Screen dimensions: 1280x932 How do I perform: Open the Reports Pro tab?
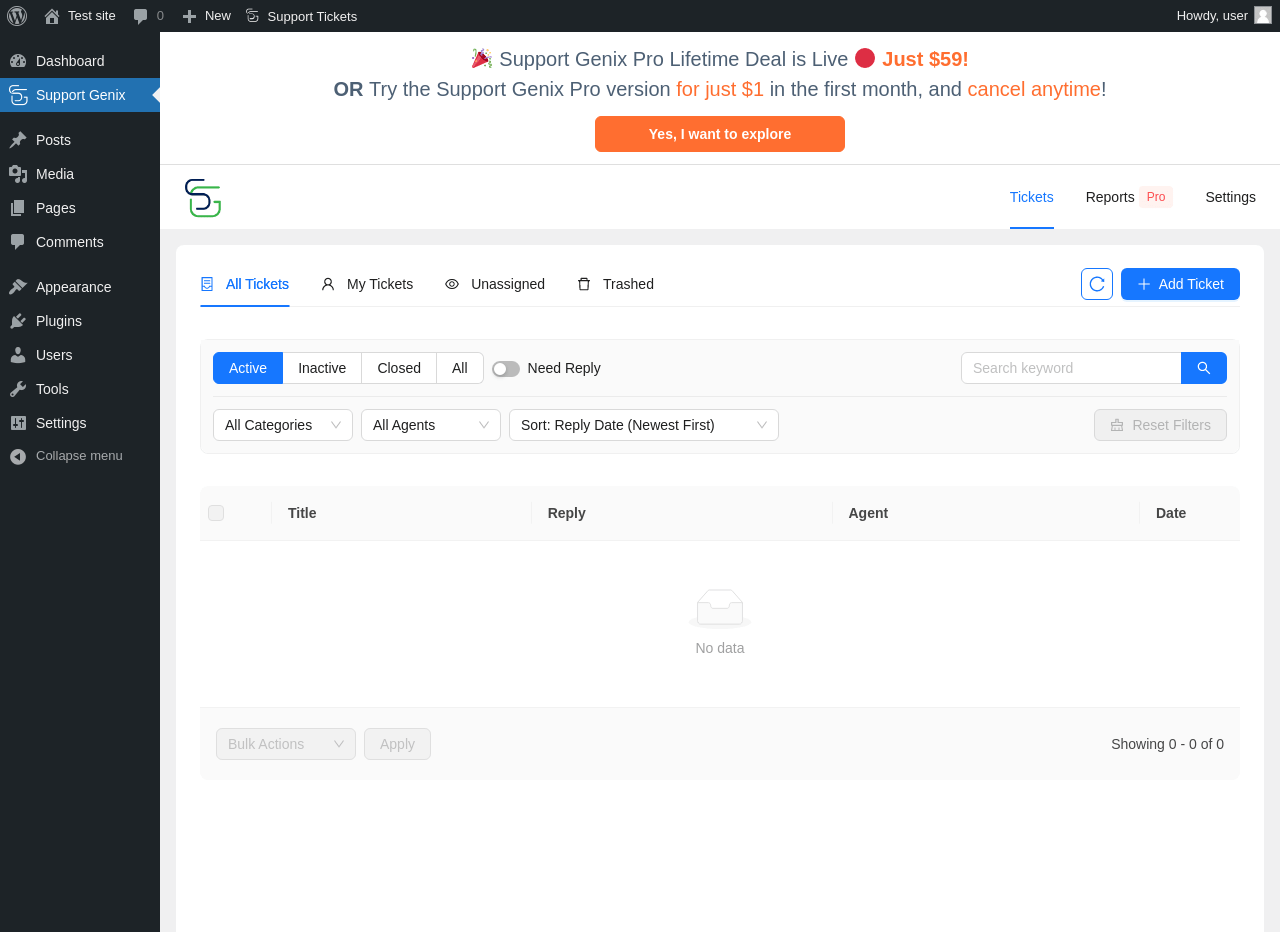point(1129,197)
